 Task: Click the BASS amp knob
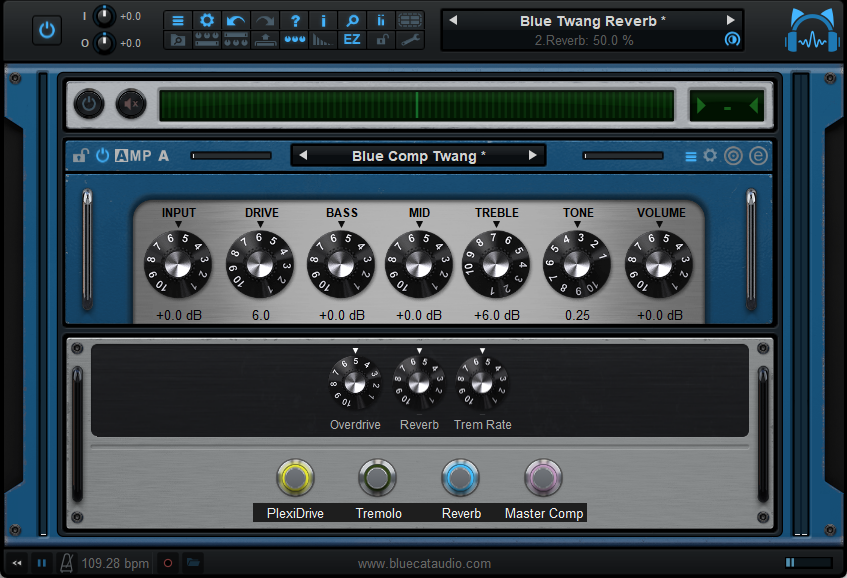pyautogui.click(x=341, y=265)
